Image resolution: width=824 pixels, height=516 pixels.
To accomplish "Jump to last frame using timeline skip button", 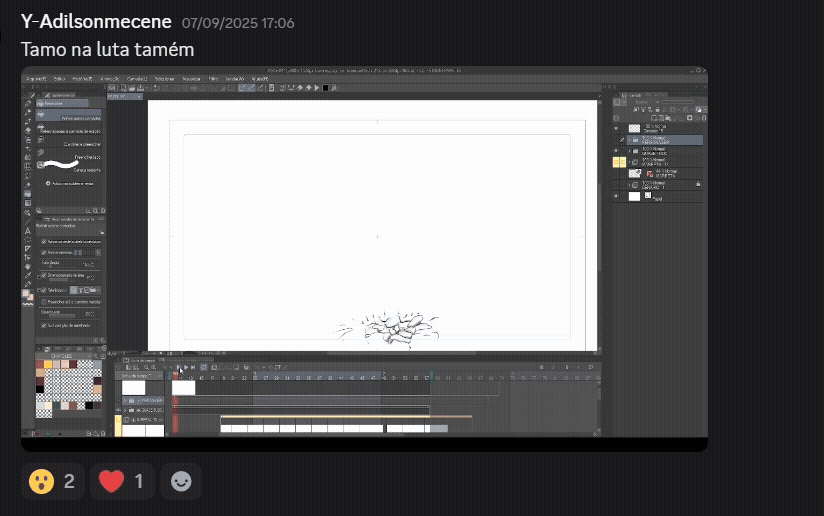I will 193,367.
